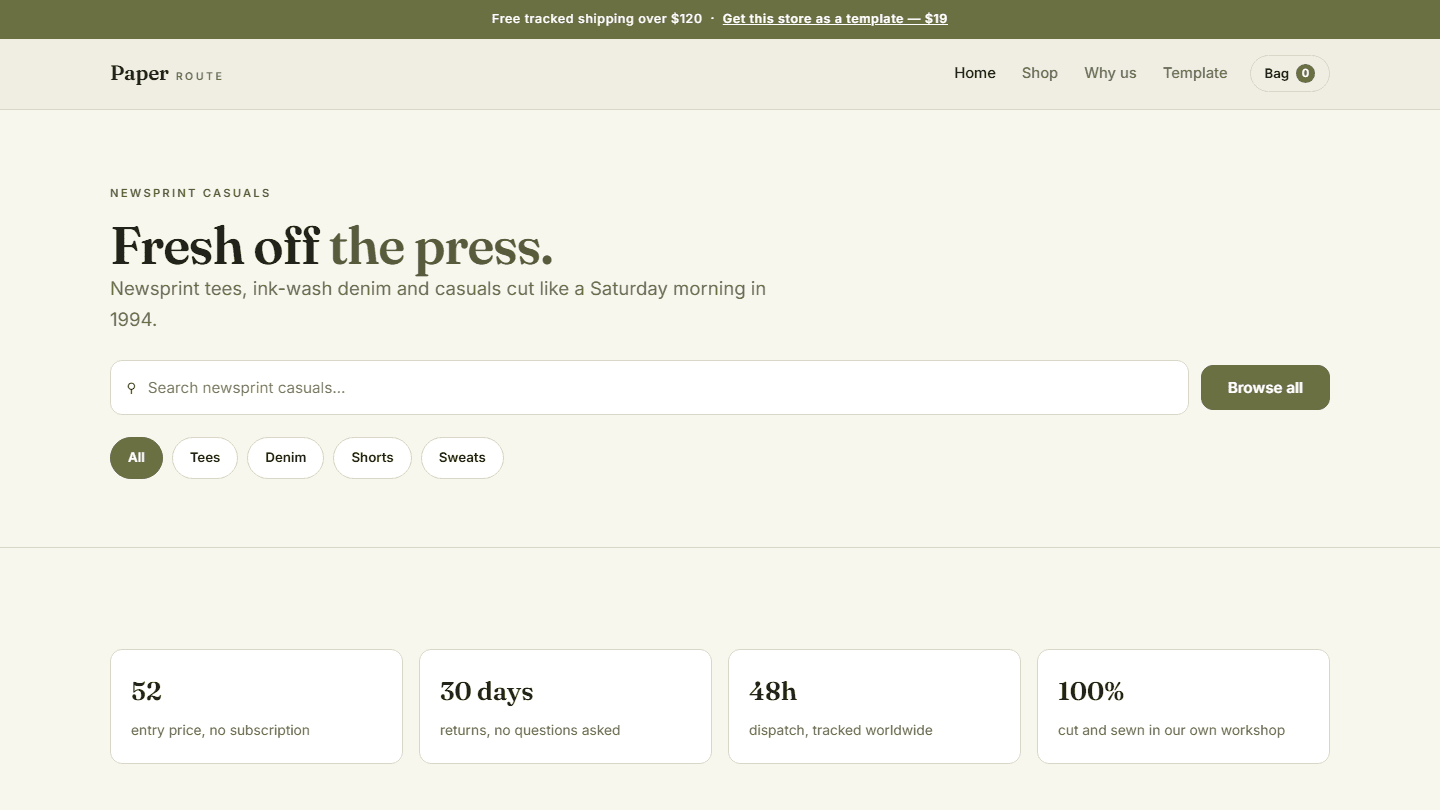Image resolution: width=1440 pixels, height=810 pixels.
Task: Select the Denim filter chip
Action: (x=285, y=458)
